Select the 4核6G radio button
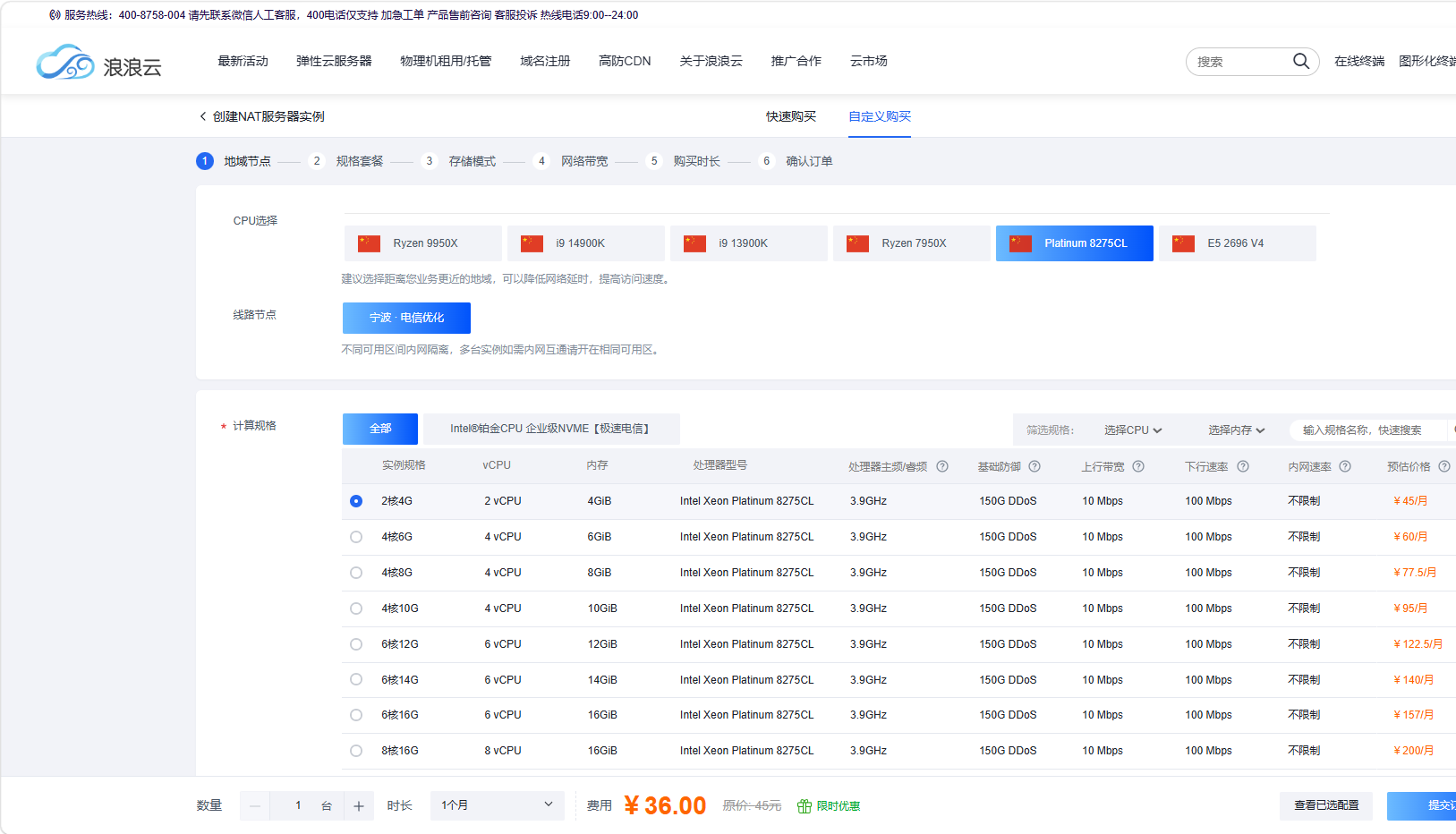 pyautogui.click(x=356, y=537)
